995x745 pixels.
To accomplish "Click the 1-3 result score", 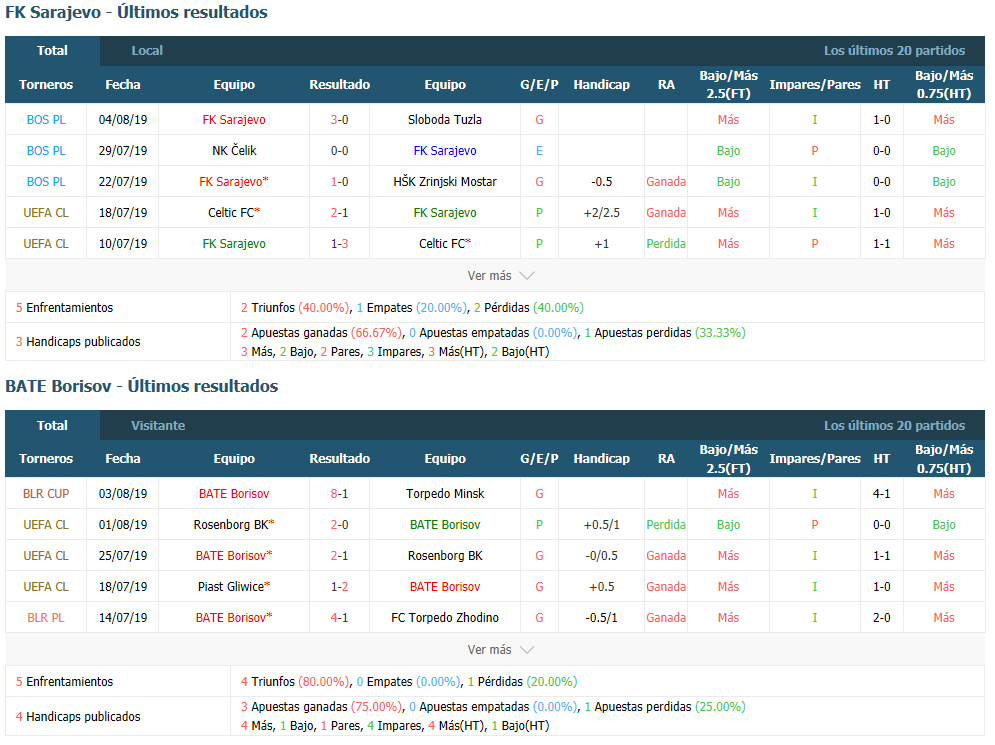I will (339, 244).
